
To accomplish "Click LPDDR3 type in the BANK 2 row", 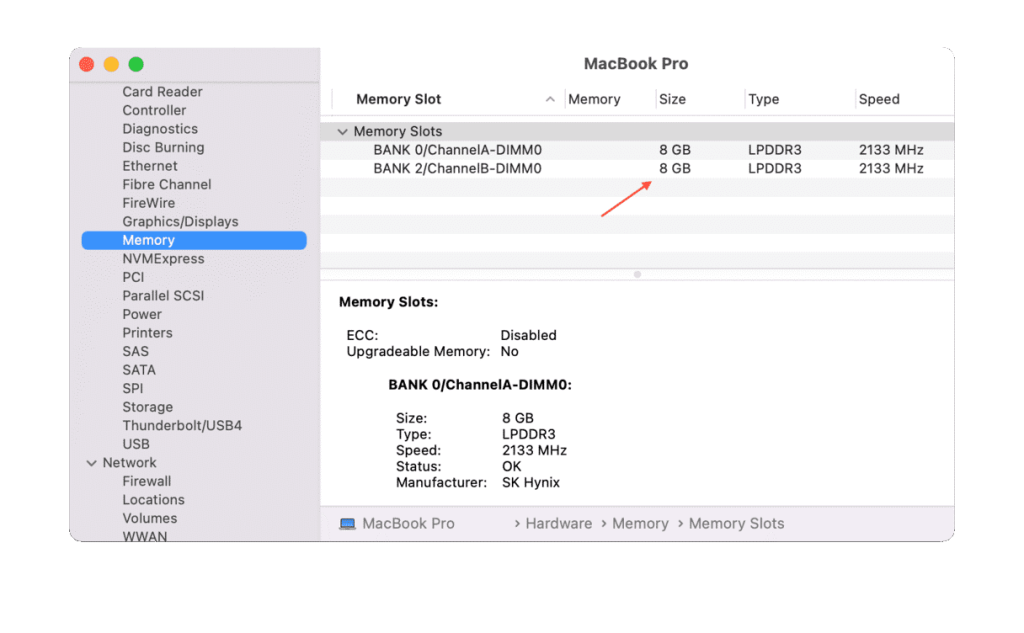I will click(x=775, y=169).
